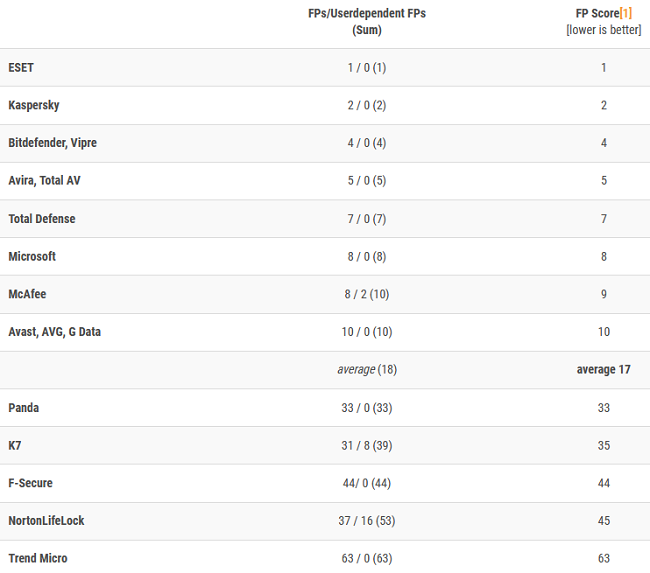Click the K7 vendor name

[x=15, y=446]
